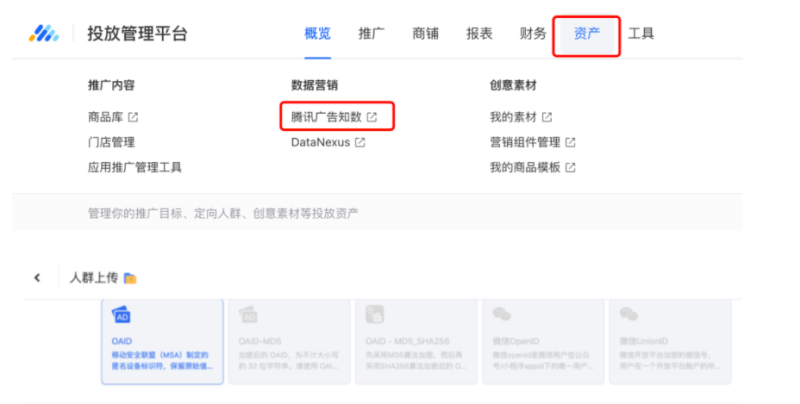Click the 推广内容 section heading
Image resolution: width=800 pixels, height=404 pixels.
click(111, 85)
